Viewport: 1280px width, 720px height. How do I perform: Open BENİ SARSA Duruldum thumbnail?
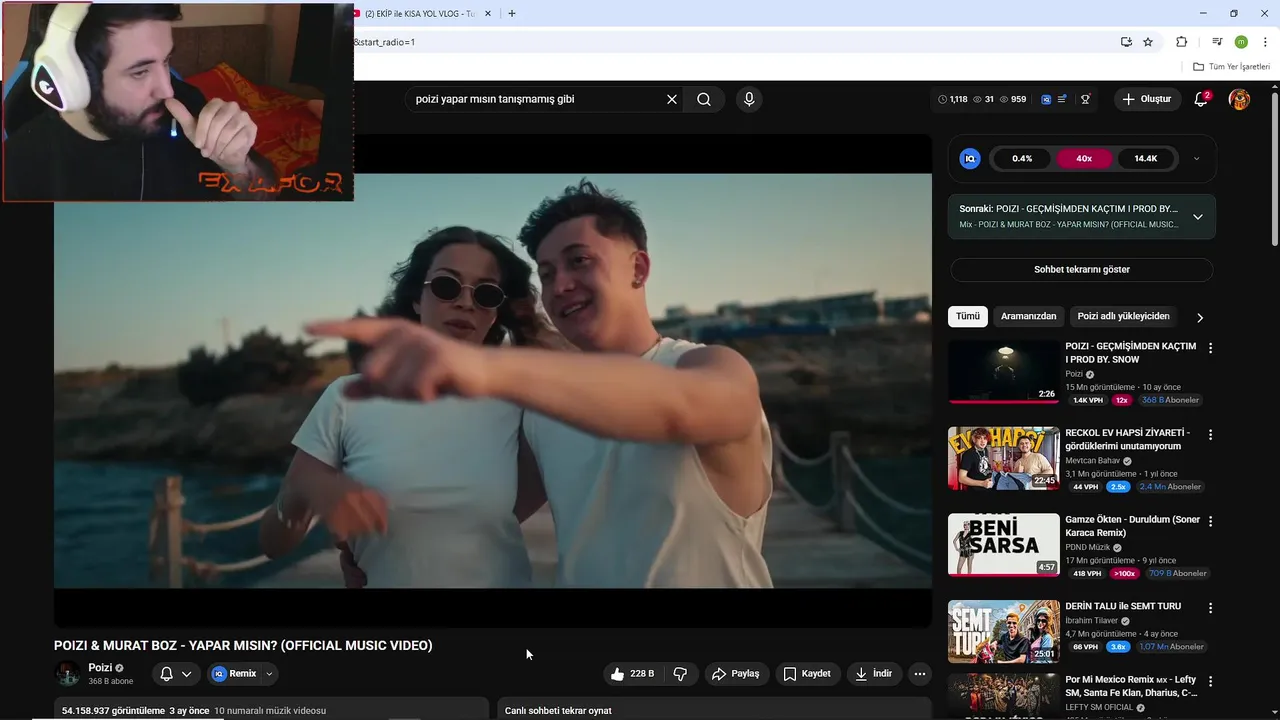tap(1004, 545)
